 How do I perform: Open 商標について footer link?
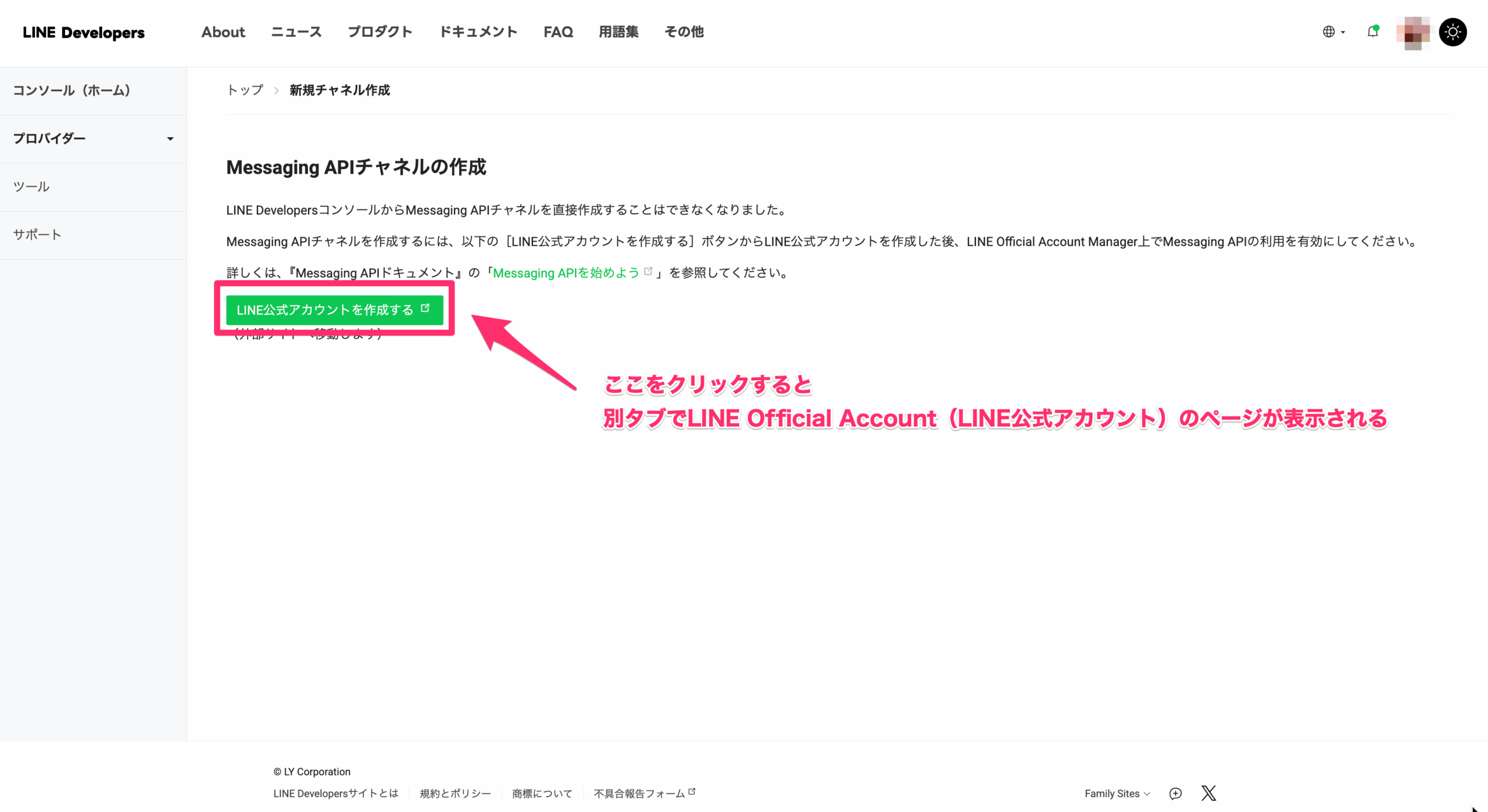point(542,793)
